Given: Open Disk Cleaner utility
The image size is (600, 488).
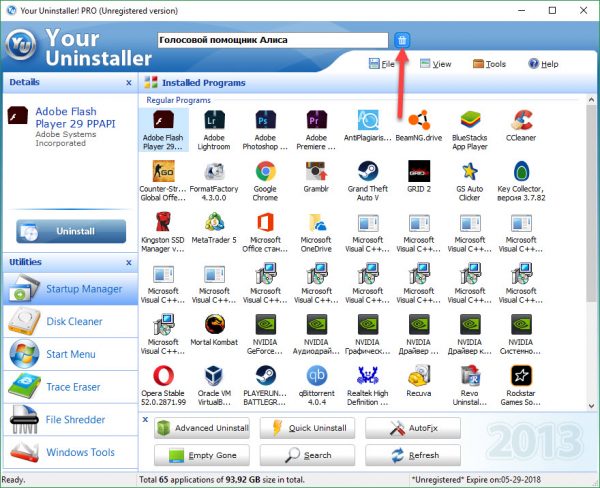Looking at the screenshot, I should click(x=70, y=322).
